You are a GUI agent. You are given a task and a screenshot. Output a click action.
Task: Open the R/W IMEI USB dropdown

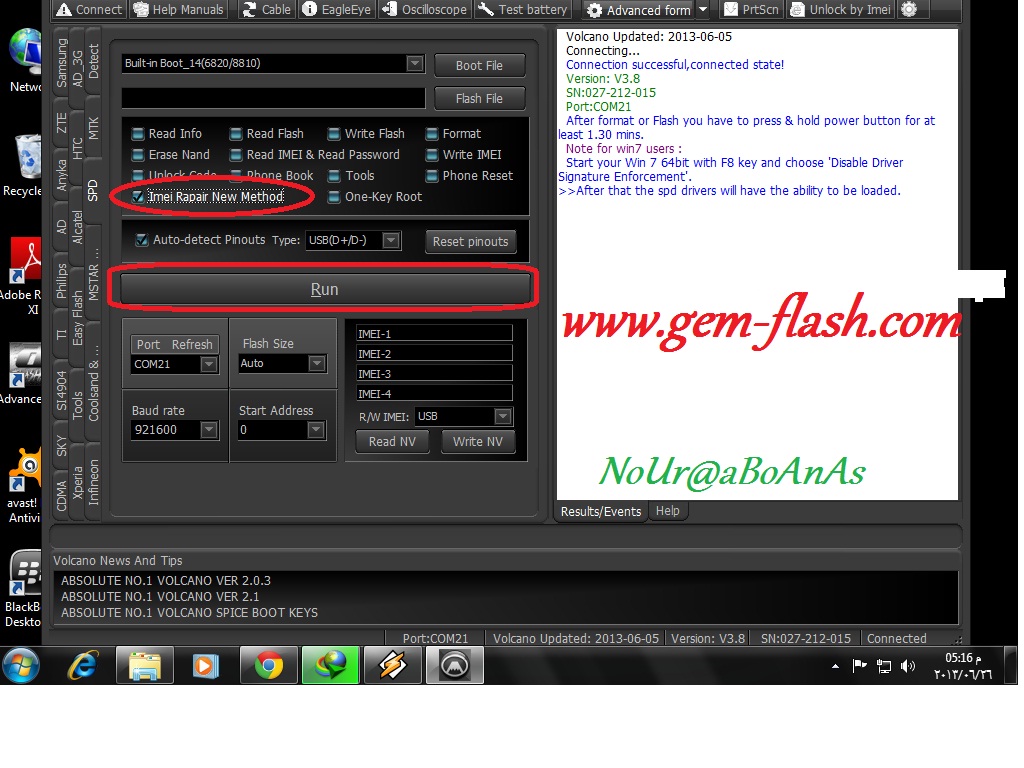pos(502,416)
